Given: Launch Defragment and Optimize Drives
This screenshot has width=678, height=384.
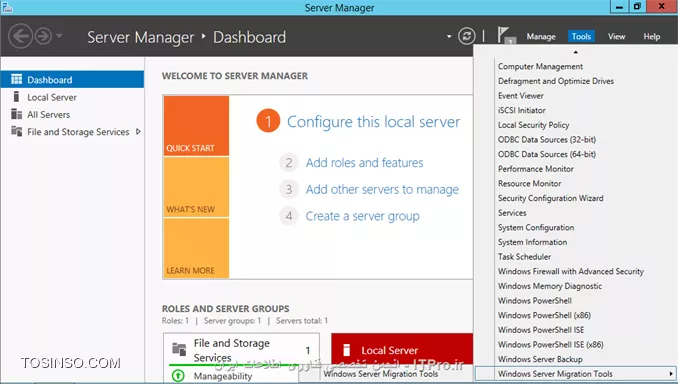Looking at the screenshot, I should [x=556, y=81].
